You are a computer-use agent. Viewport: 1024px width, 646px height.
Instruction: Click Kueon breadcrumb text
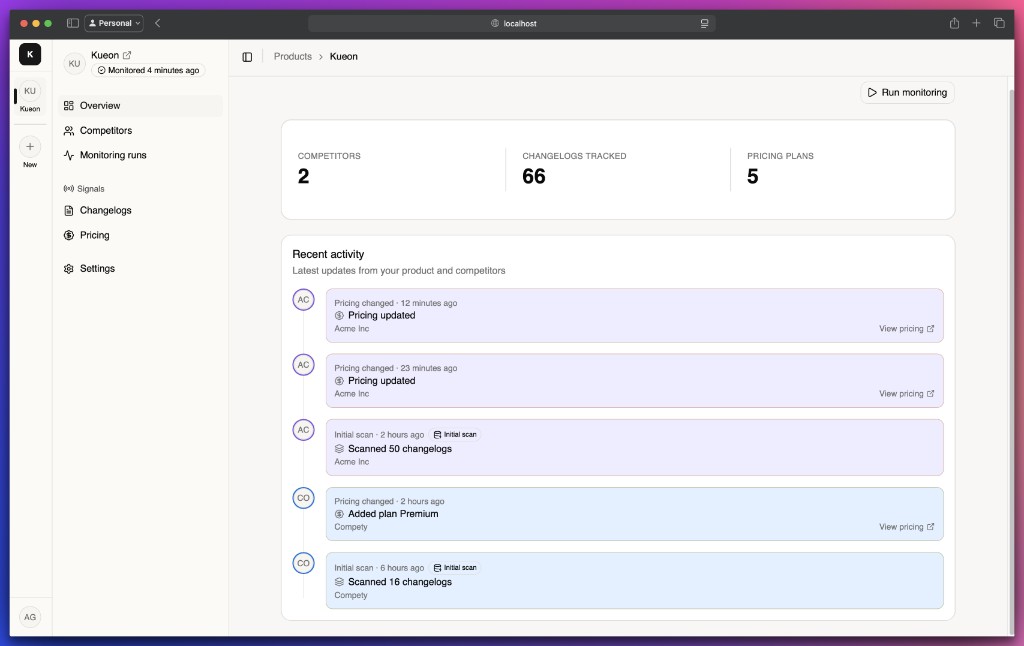coord(344,57)
